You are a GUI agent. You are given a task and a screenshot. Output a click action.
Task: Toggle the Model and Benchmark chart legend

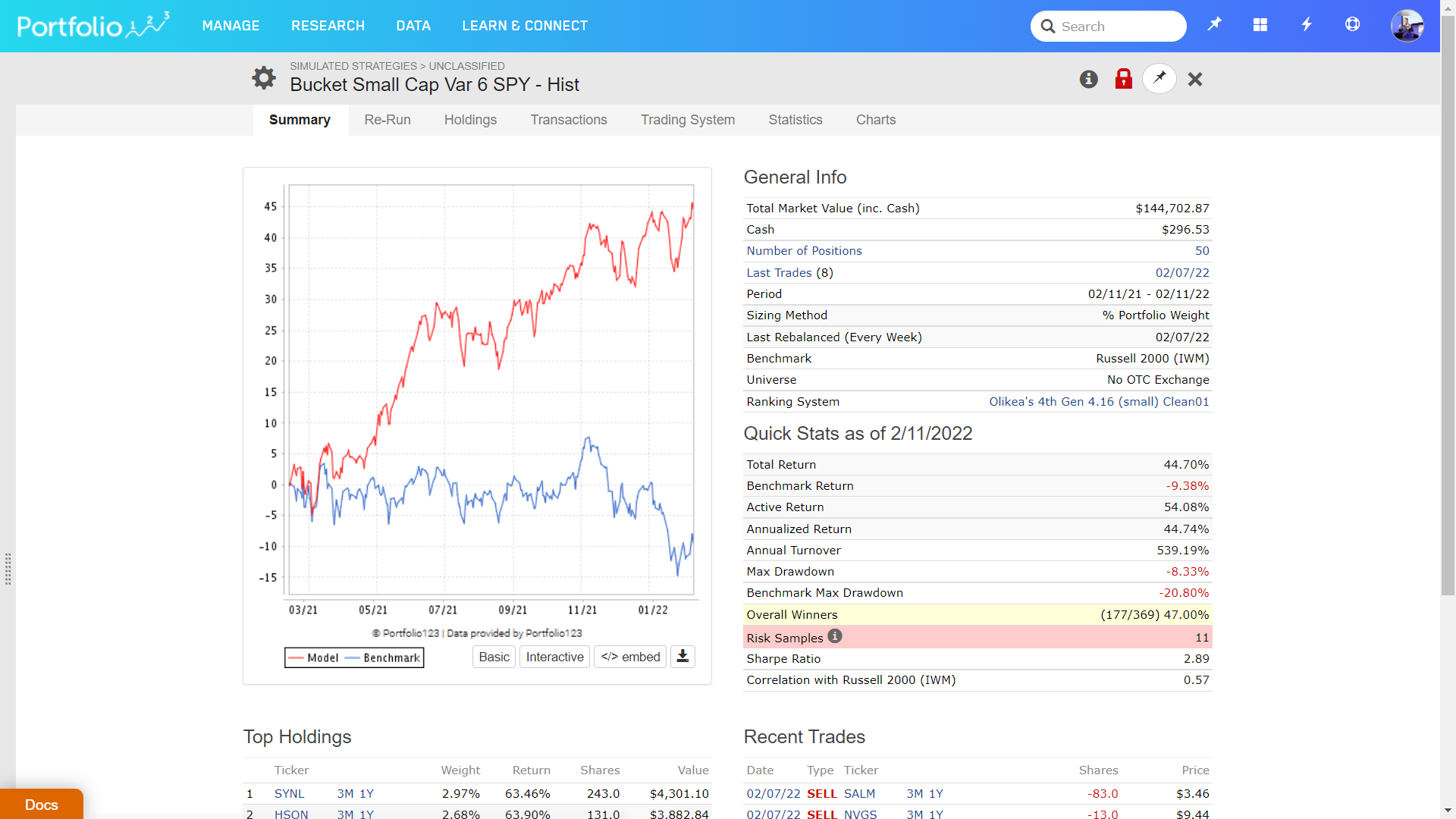354,657
